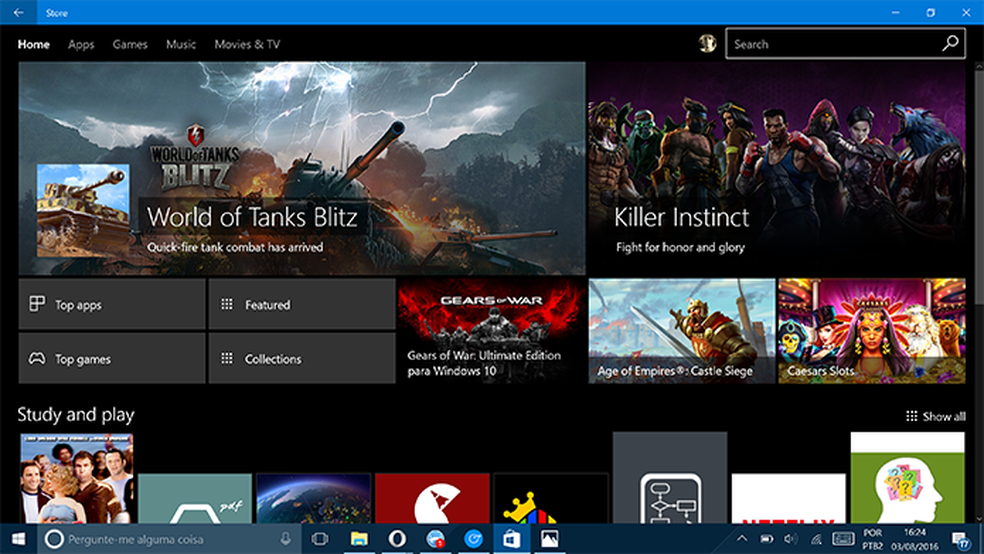Viewport: 984px width, 554px height.
Task: Click the magnifying glass search icon
Action: (950, 43)
